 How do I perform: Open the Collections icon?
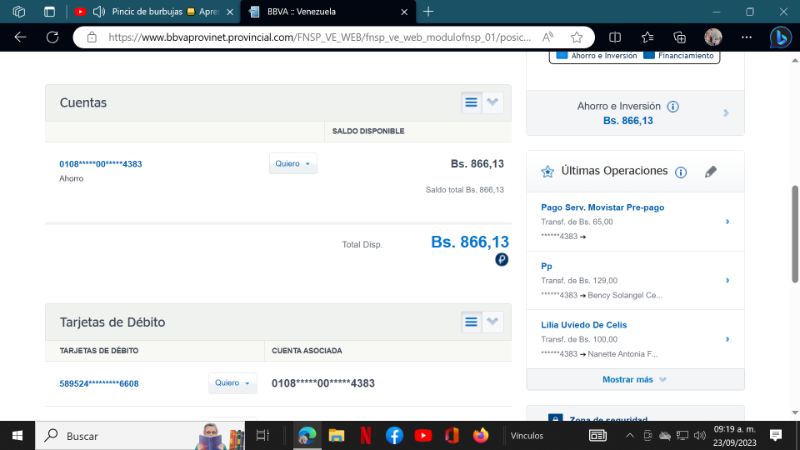pyautogui.click(x=680, y=37)
